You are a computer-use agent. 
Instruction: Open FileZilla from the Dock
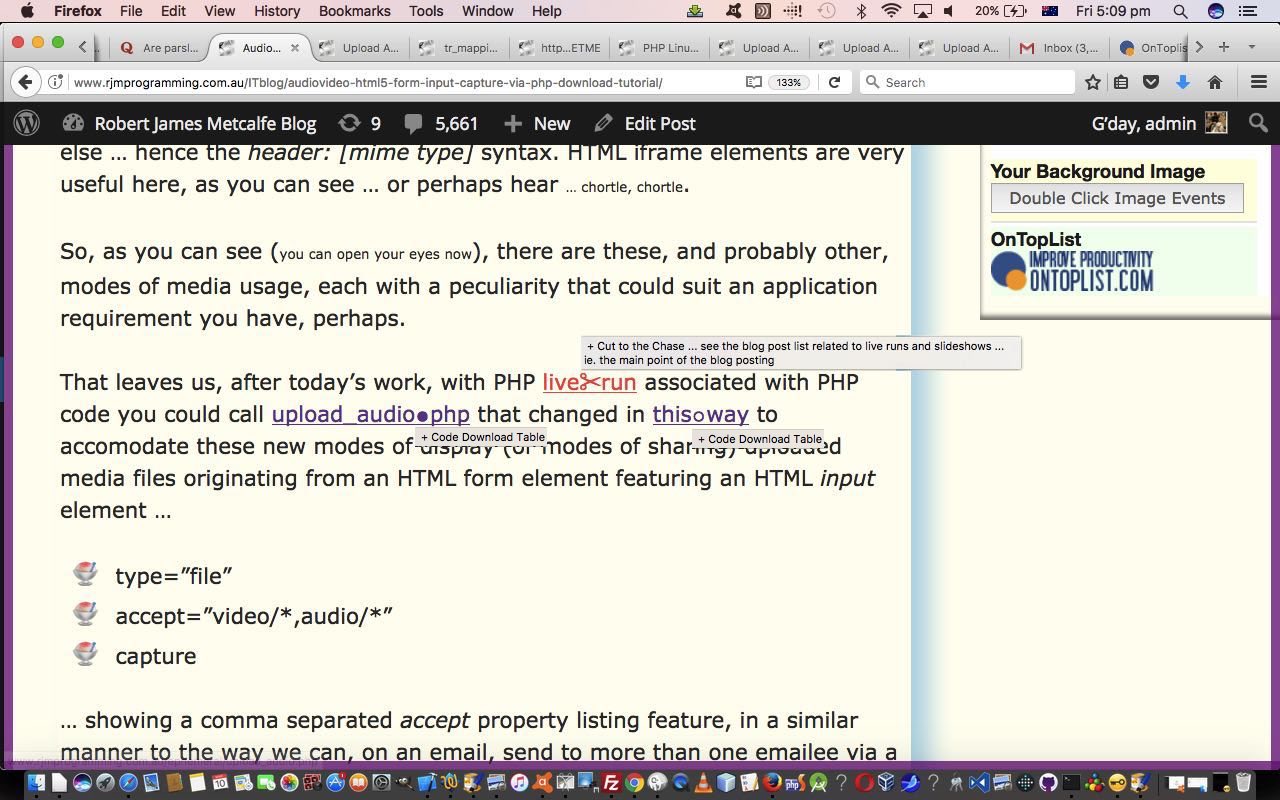pyautogui.click(x=610, y=783)
